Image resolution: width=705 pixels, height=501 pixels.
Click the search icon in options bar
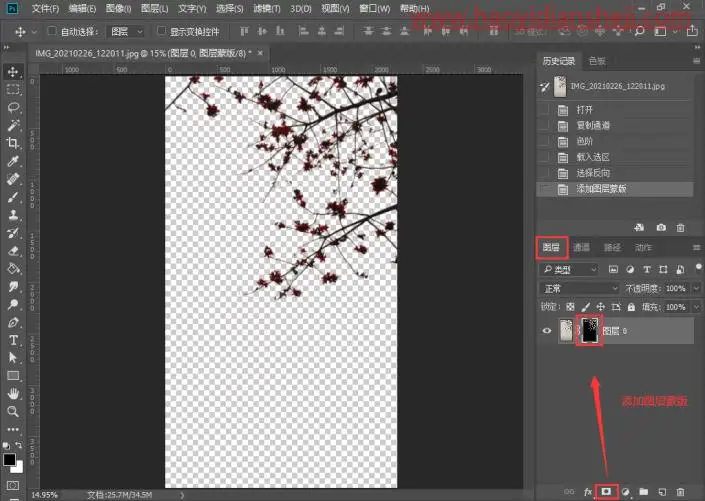coord(640,31)
